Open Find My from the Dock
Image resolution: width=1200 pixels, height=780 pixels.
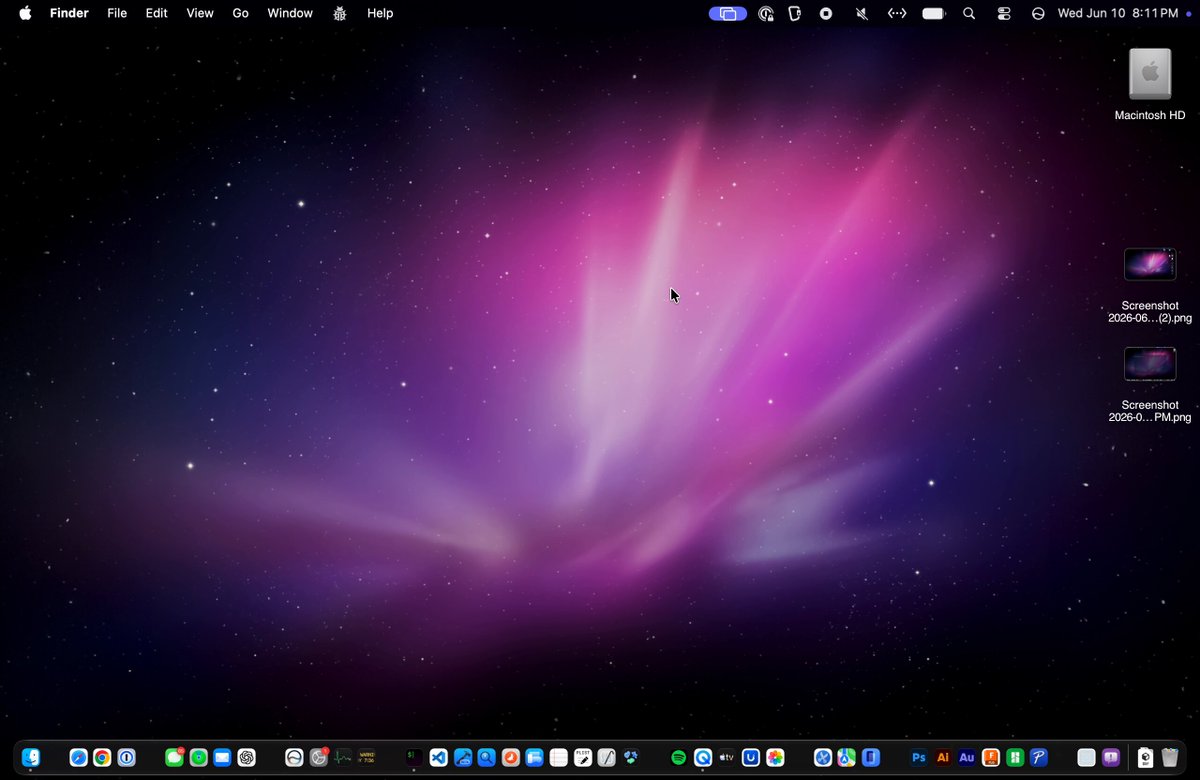[198, 758]
